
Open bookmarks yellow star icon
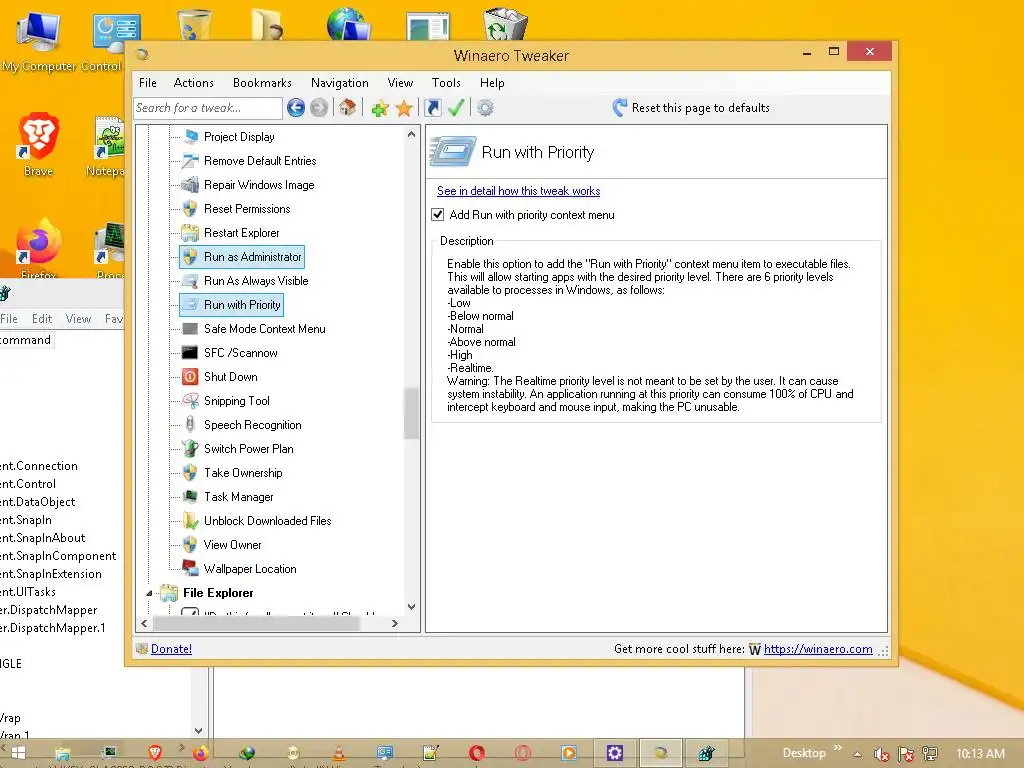(x=404, y=108)
